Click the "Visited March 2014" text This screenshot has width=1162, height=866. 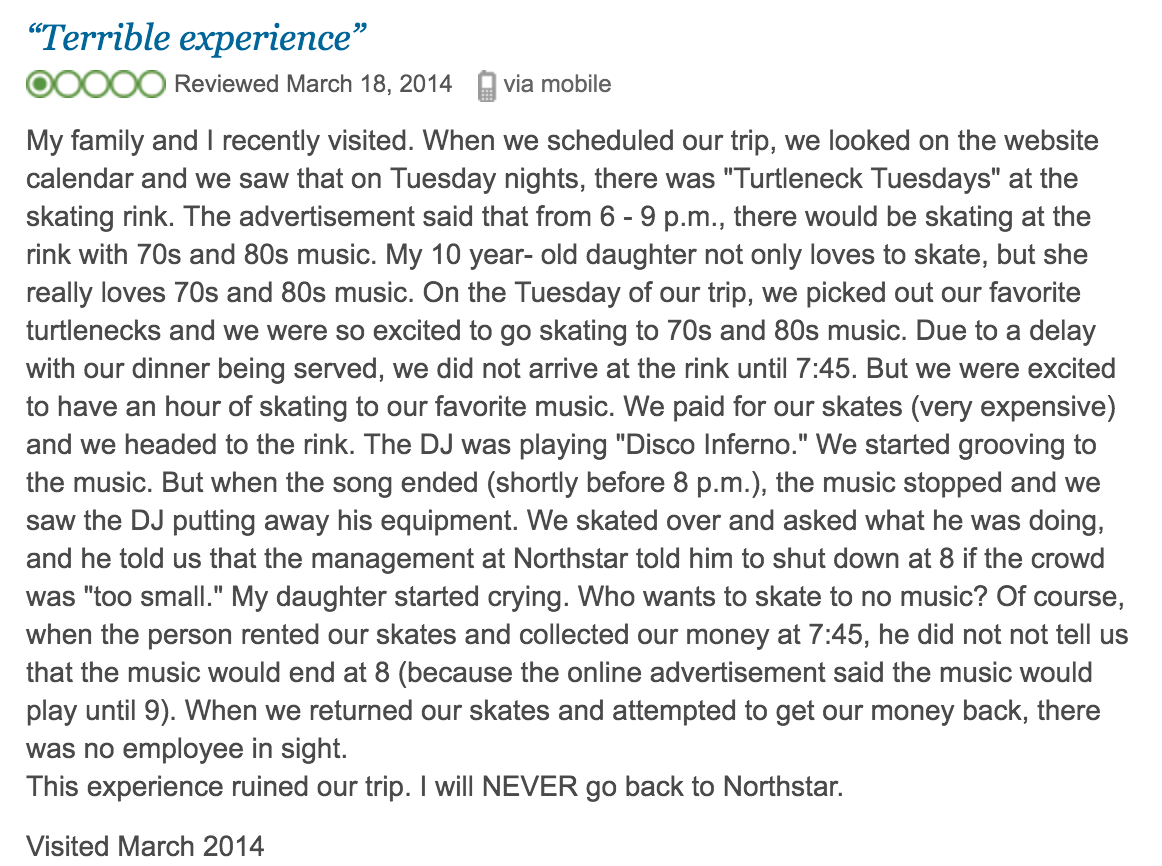pos(145,846)
